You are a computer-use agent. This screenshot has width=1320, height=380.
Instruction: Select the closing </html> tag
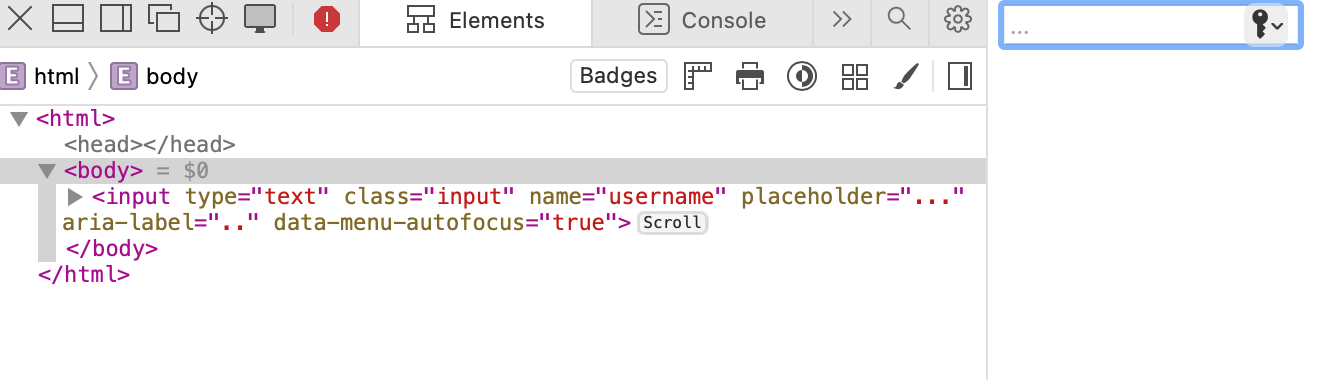84,274
